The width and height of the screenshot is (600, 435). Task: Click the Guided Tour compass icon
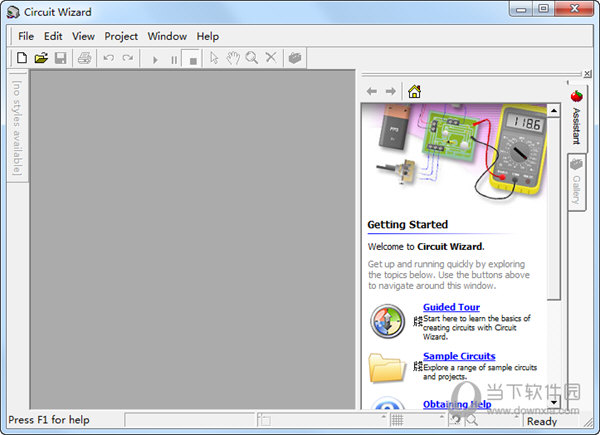[x=387, y=321]
